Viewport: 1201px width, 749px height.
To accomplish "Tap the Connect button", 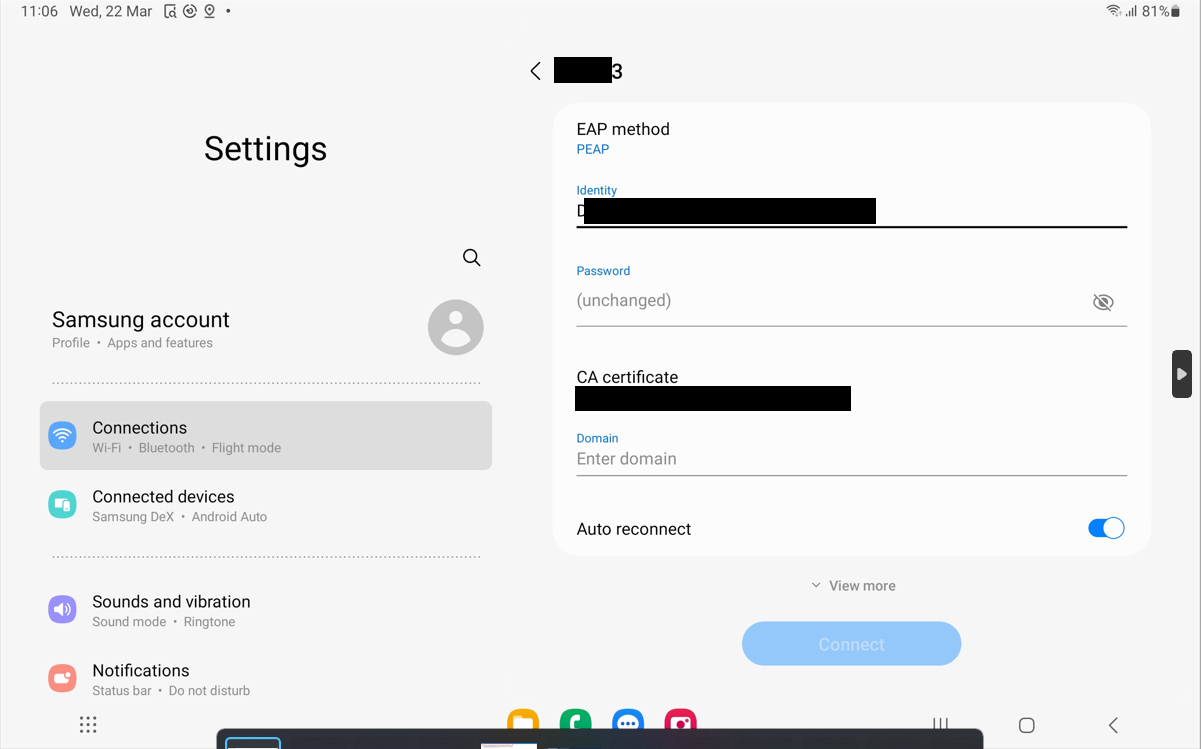I will pyautogui.click(x=851, y=643).
